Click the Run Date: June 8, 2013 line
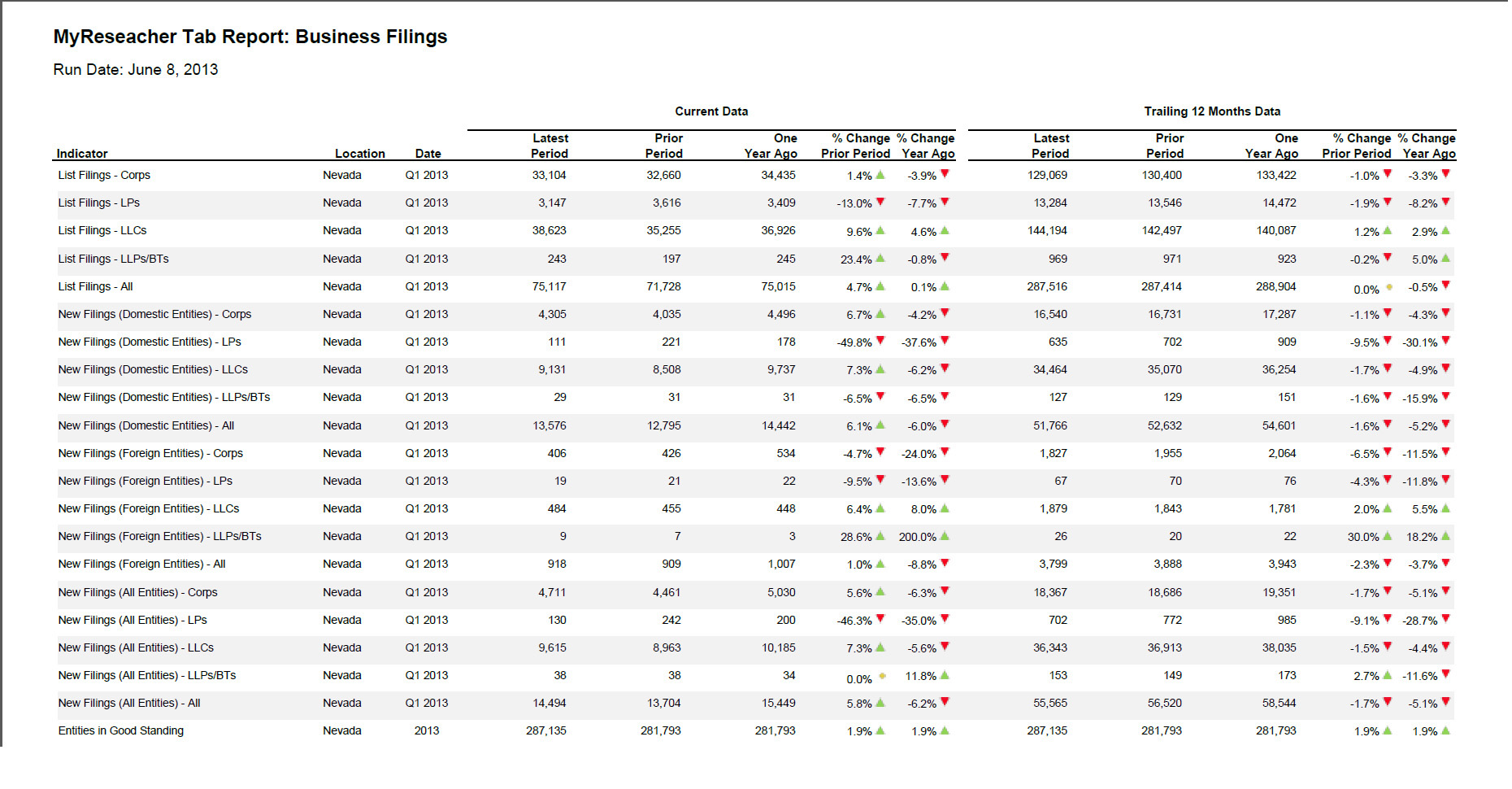The height and width of the screenshot is (789, 1512). (x=136, y=70)
